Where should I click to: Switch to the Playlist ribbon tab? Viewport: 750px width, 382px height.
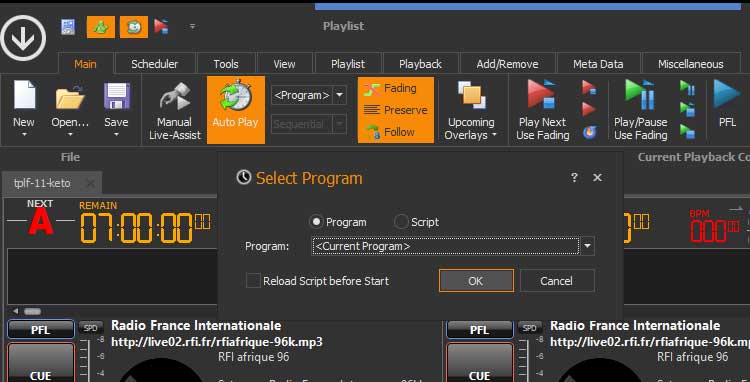348,64
